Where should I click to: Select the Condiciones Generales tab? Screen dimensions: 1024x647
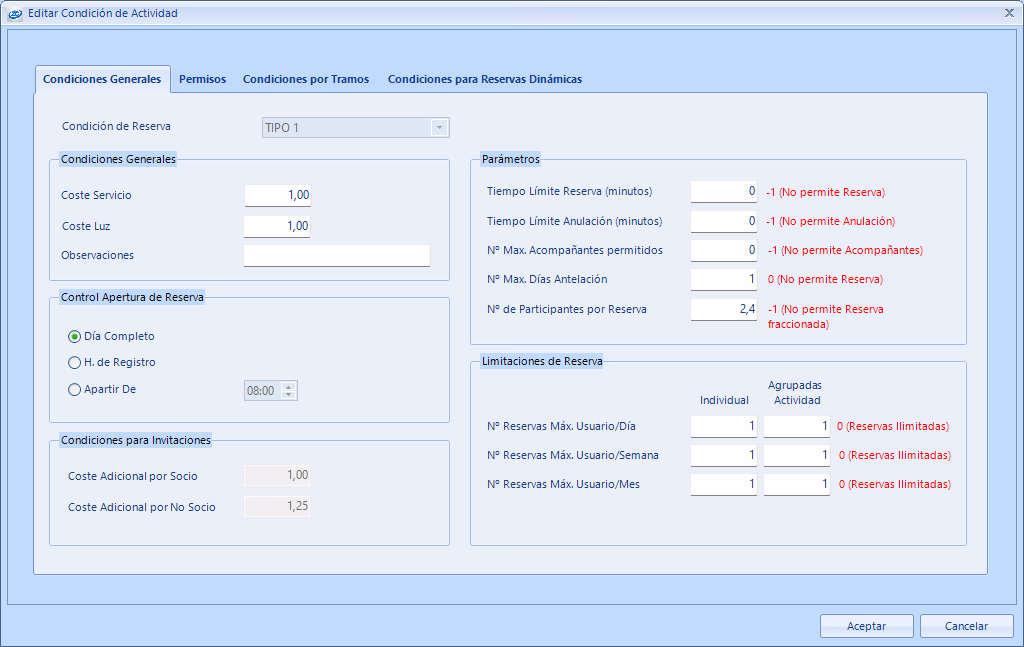102,79
